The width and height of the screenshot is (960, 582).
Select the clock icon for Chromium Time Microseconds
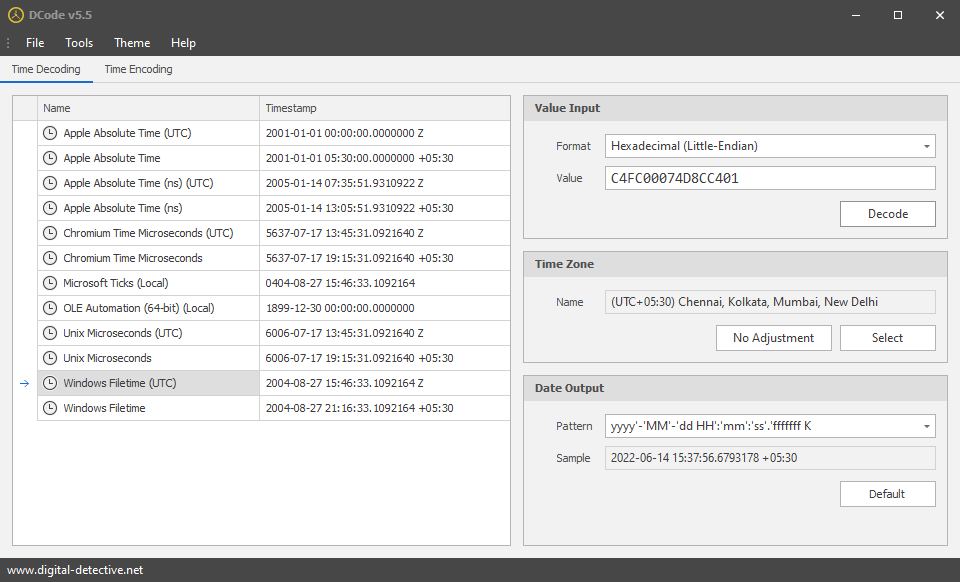(x=50, y=258)
